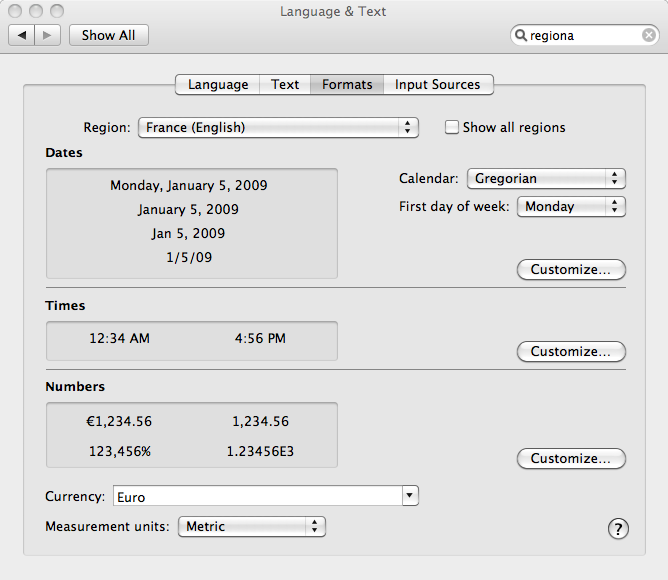Go back with the left arrow button
This screenshot has height=580, width=668.
pos(22,35)
